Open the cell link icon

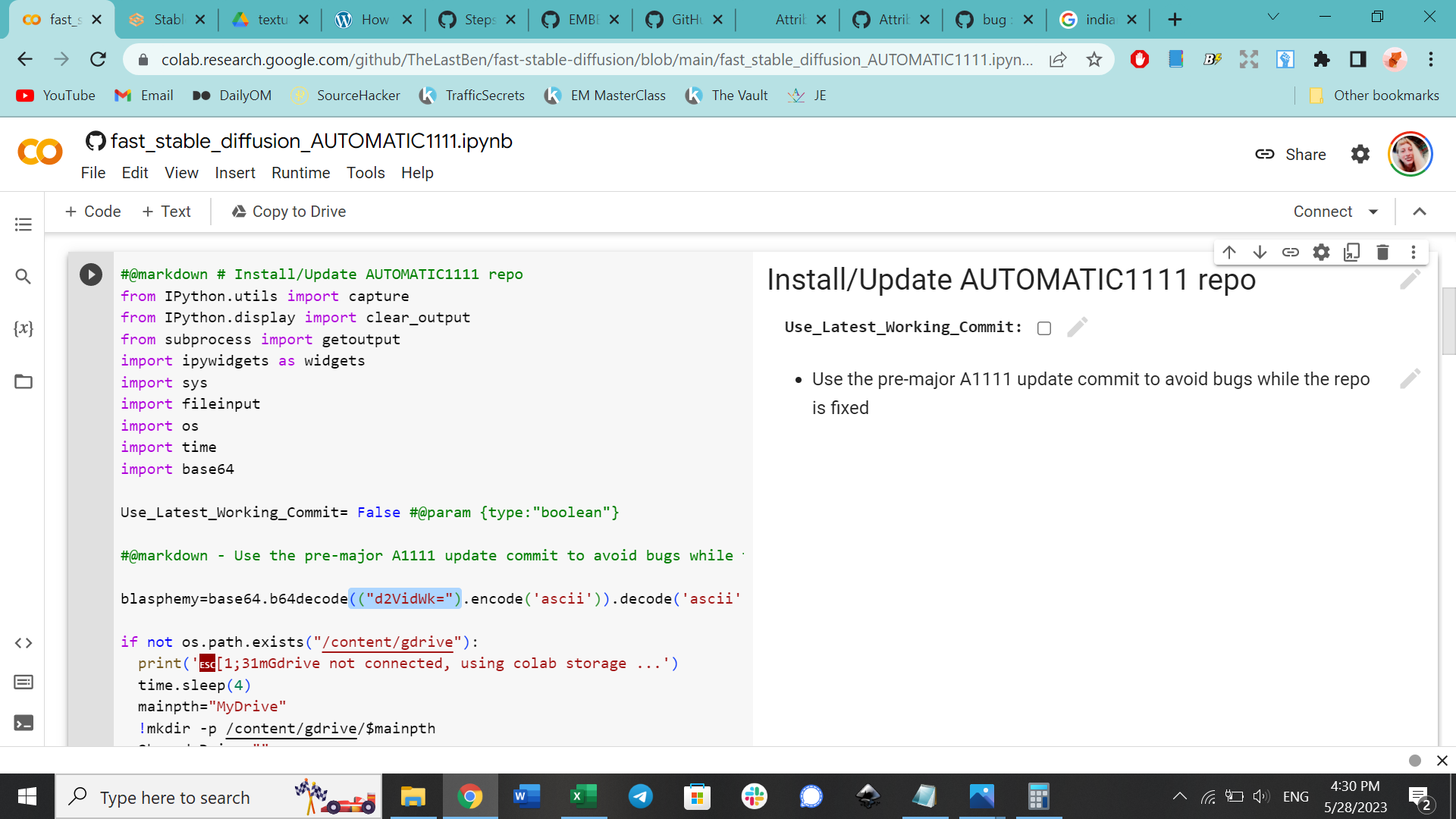tap(1291, 252)
